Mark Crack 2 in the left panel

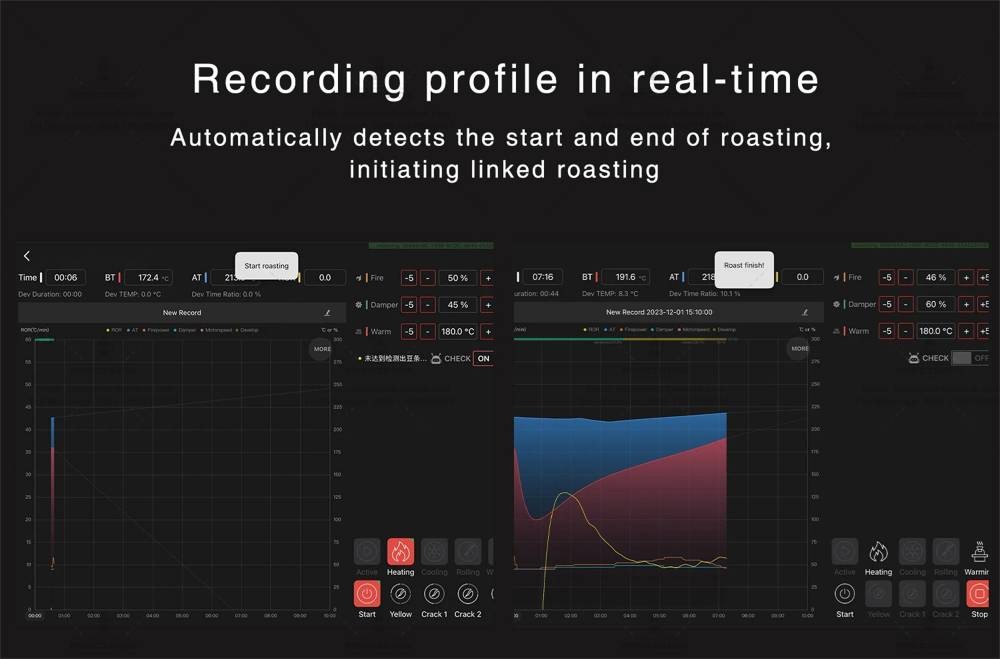coord(466,593)
